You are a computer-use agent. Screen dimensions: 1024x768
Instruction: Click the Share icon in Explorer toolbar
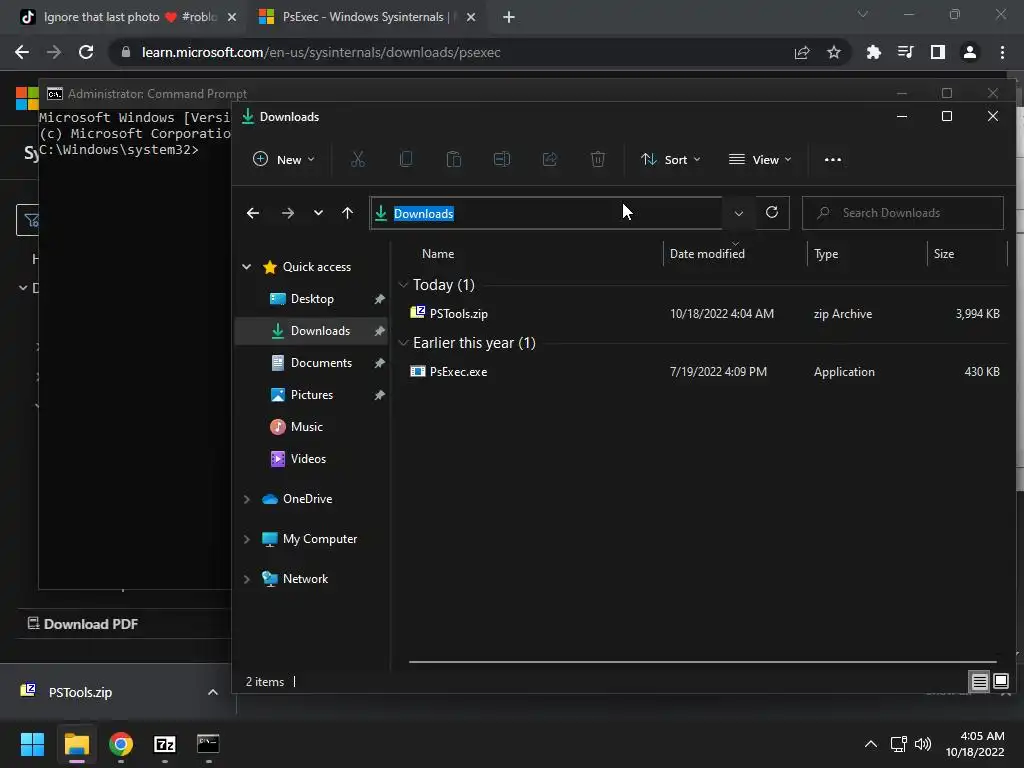tap(549, 159)
